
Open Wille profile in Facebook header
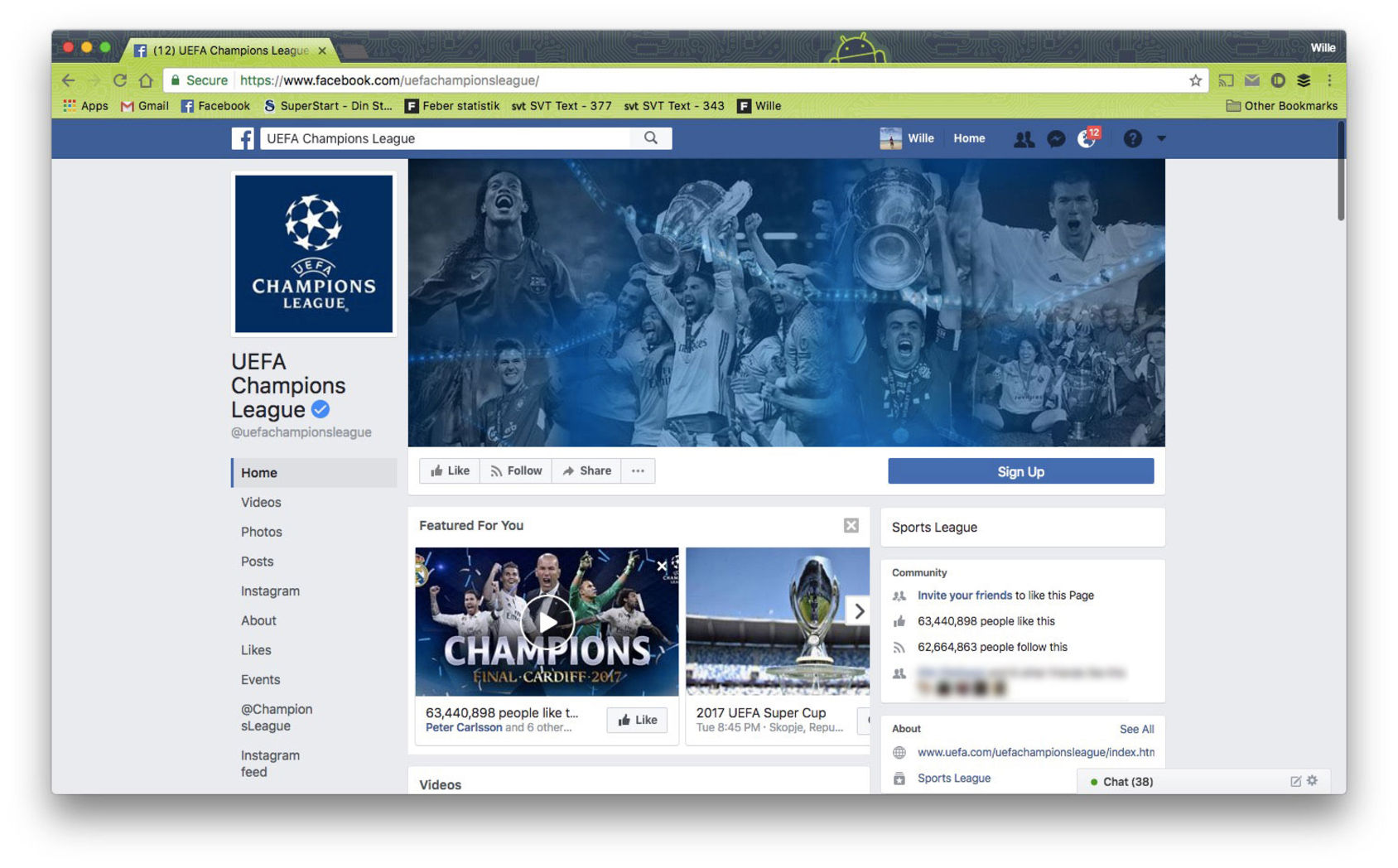coord(907,138)
